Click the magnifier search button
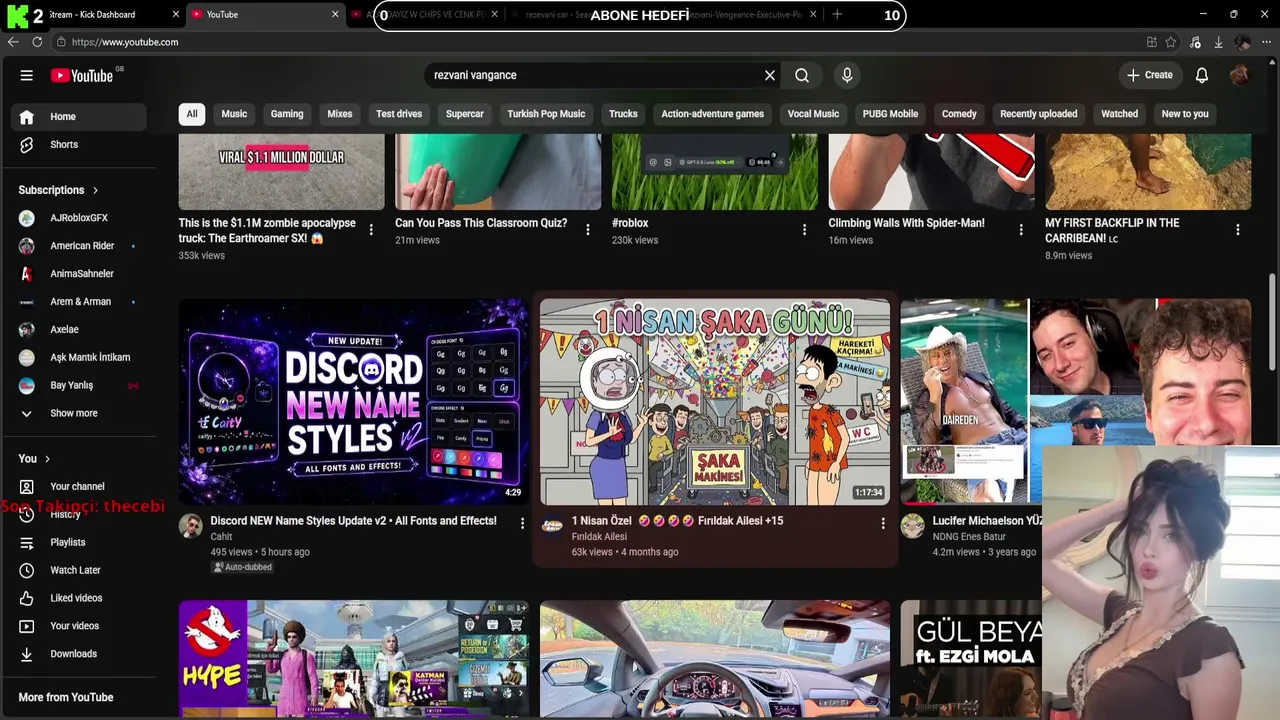Viewport: 1280px width, 720px height. point(802,75)
